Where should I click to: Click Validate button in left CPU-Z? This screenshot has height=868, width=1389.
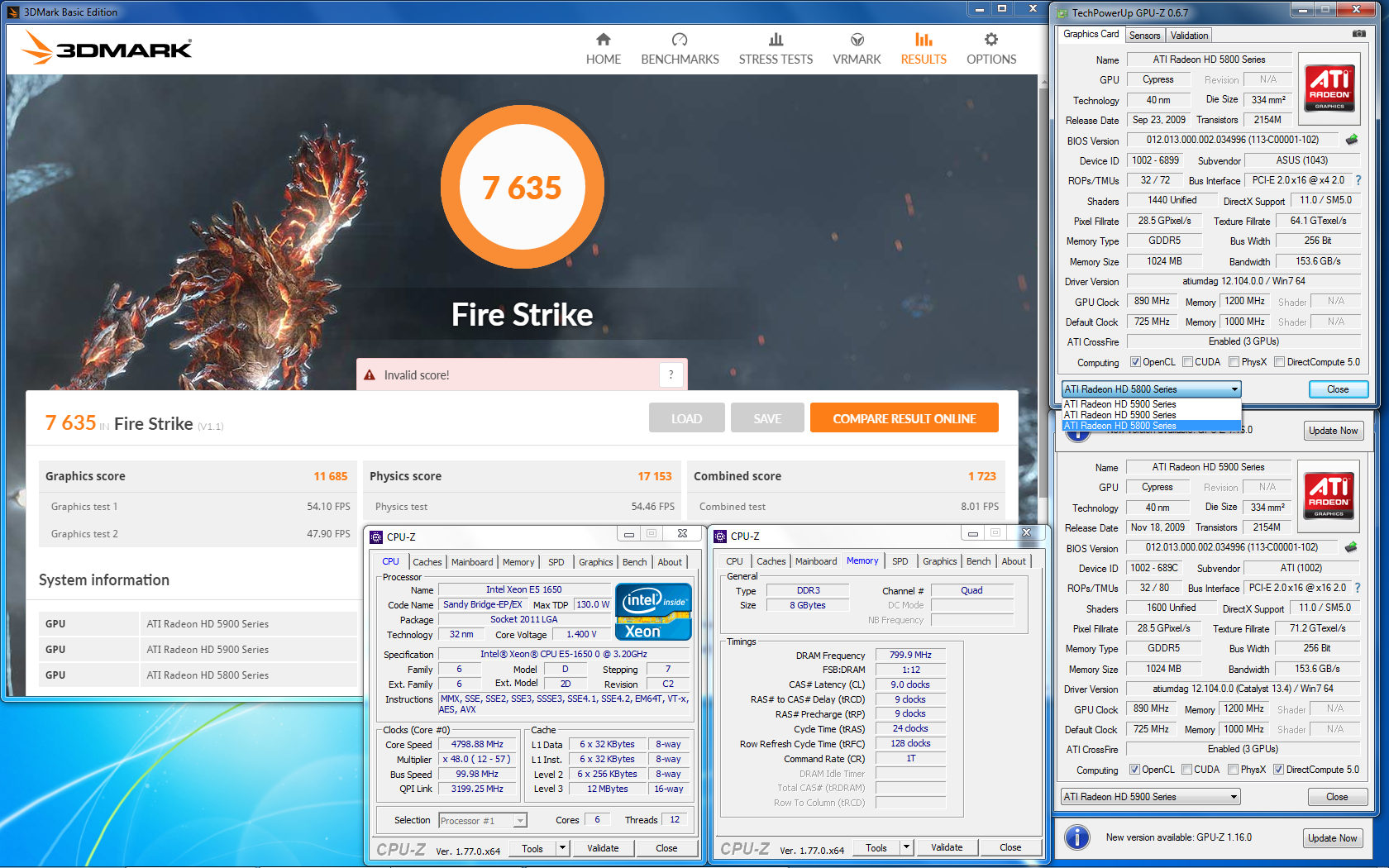click(603, 848)
